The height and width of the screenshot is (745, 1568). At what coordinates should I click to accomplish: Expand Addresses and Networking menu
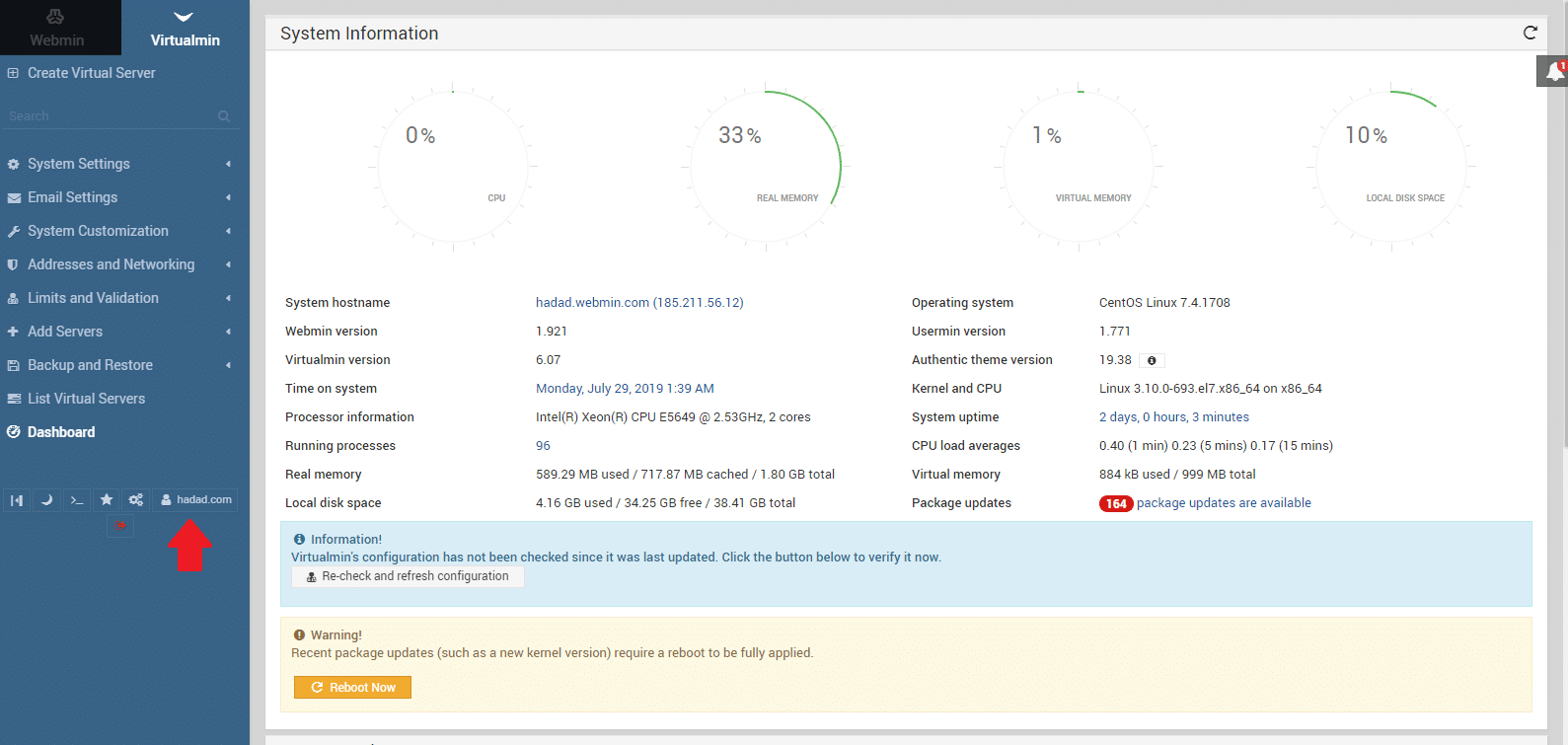tap(120, 264)
